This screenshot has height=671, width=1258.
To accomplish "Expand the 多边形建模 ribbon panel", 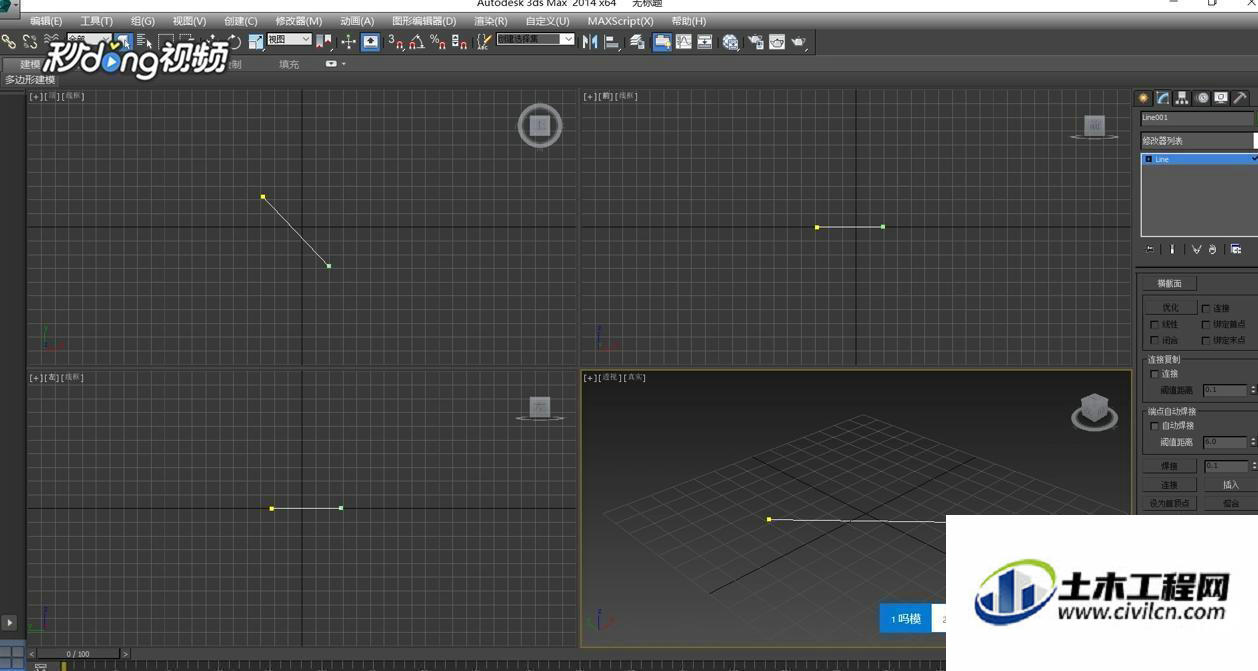I will tap(30, 79).
